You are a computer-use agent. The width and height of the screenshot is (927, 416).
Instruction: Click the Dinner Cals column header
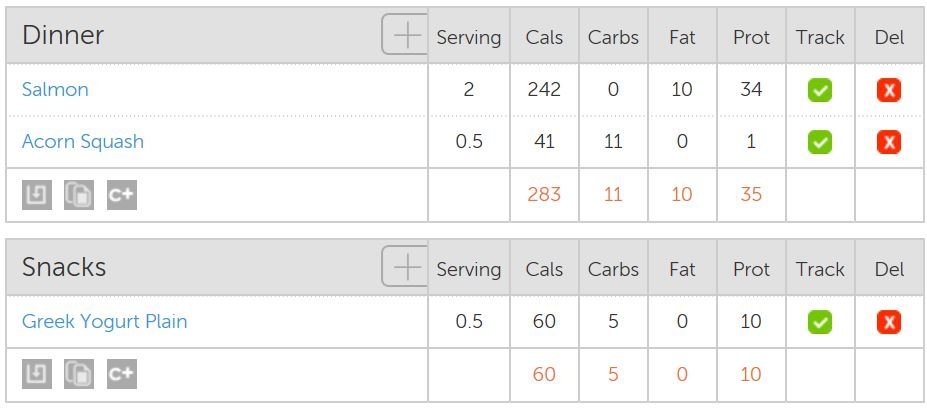tap(544, 38)
